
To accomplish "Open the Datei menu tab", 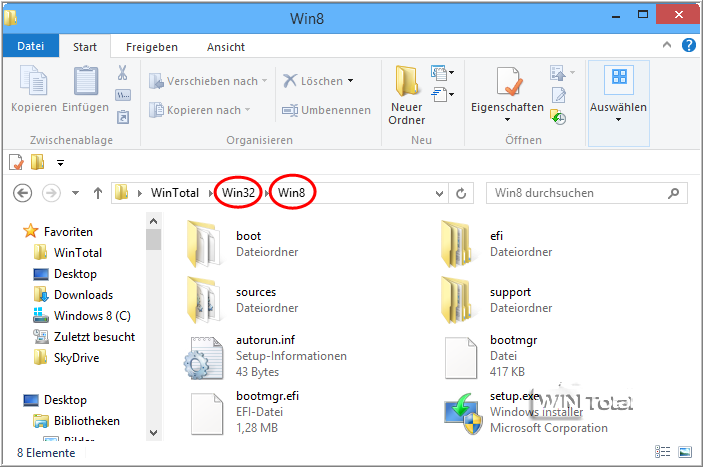I will [30, 46].
